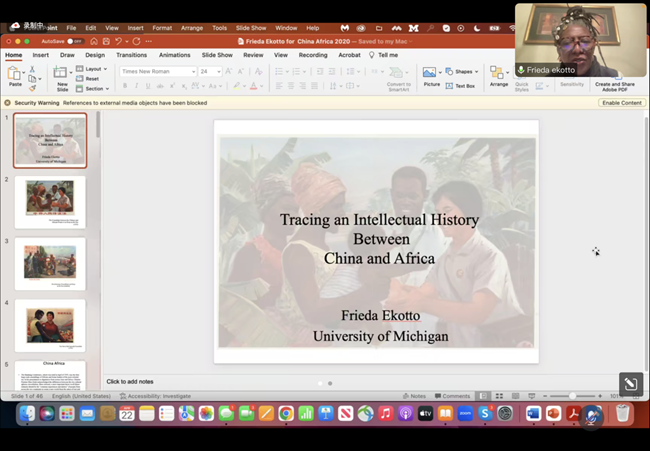Screen dimensions: 650x451
Task: Expand the Layout dropdown
Action: pos(93,69)
